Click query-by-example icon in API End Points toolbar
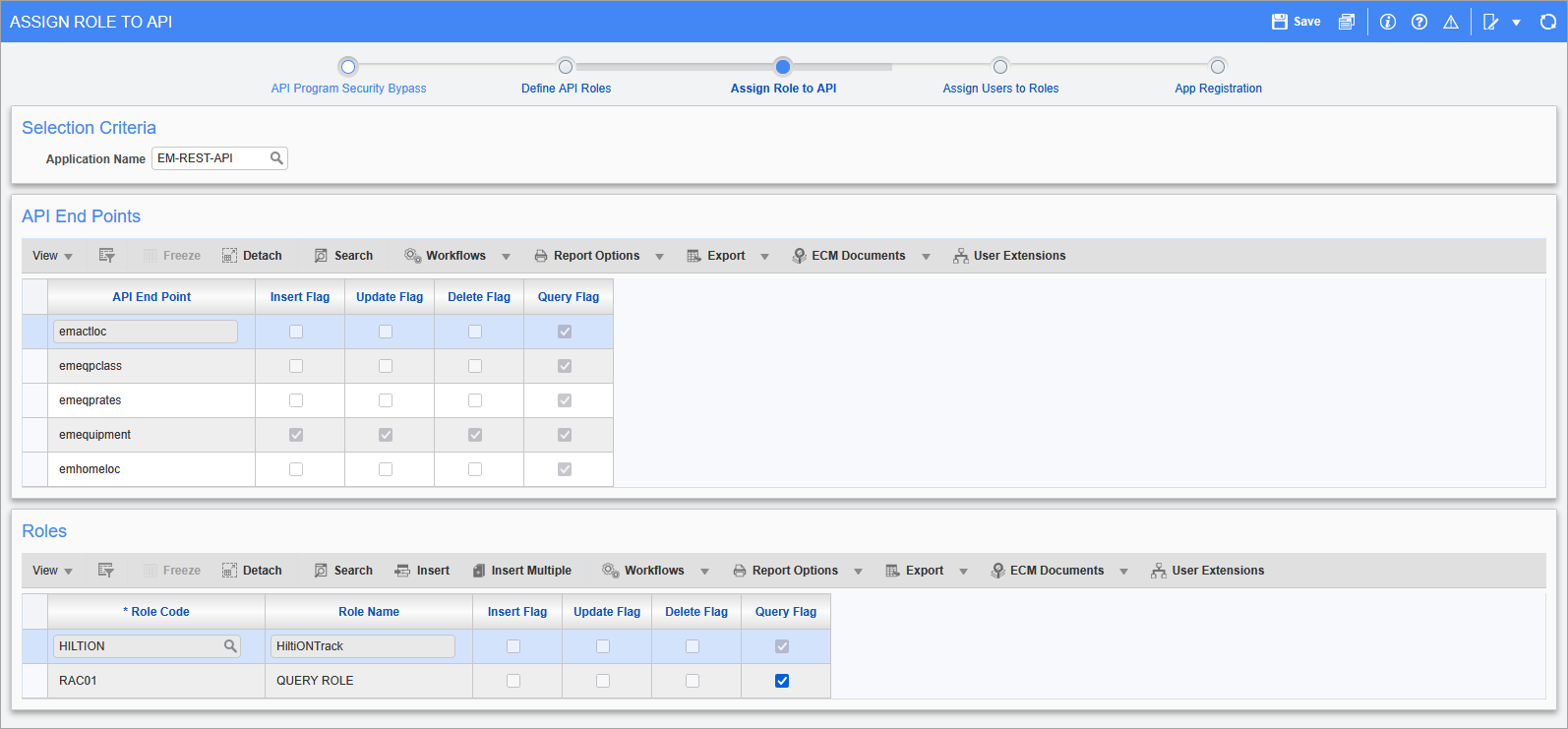 point(107,256)
